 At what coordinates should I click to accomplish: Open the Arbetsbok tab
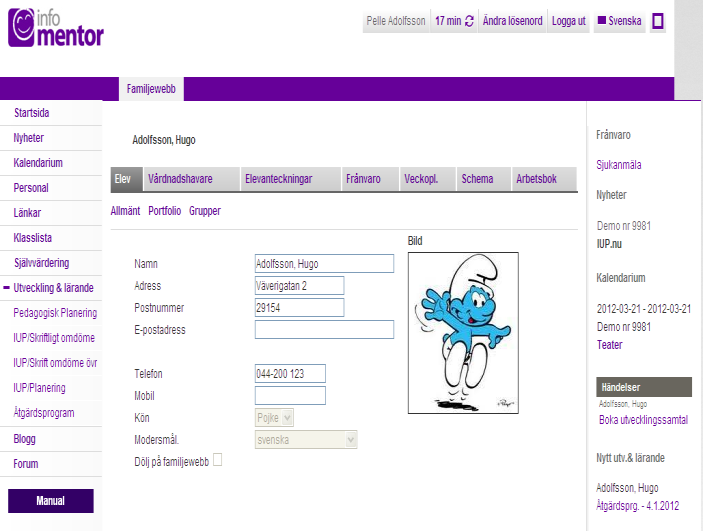(x=544, y=179)
